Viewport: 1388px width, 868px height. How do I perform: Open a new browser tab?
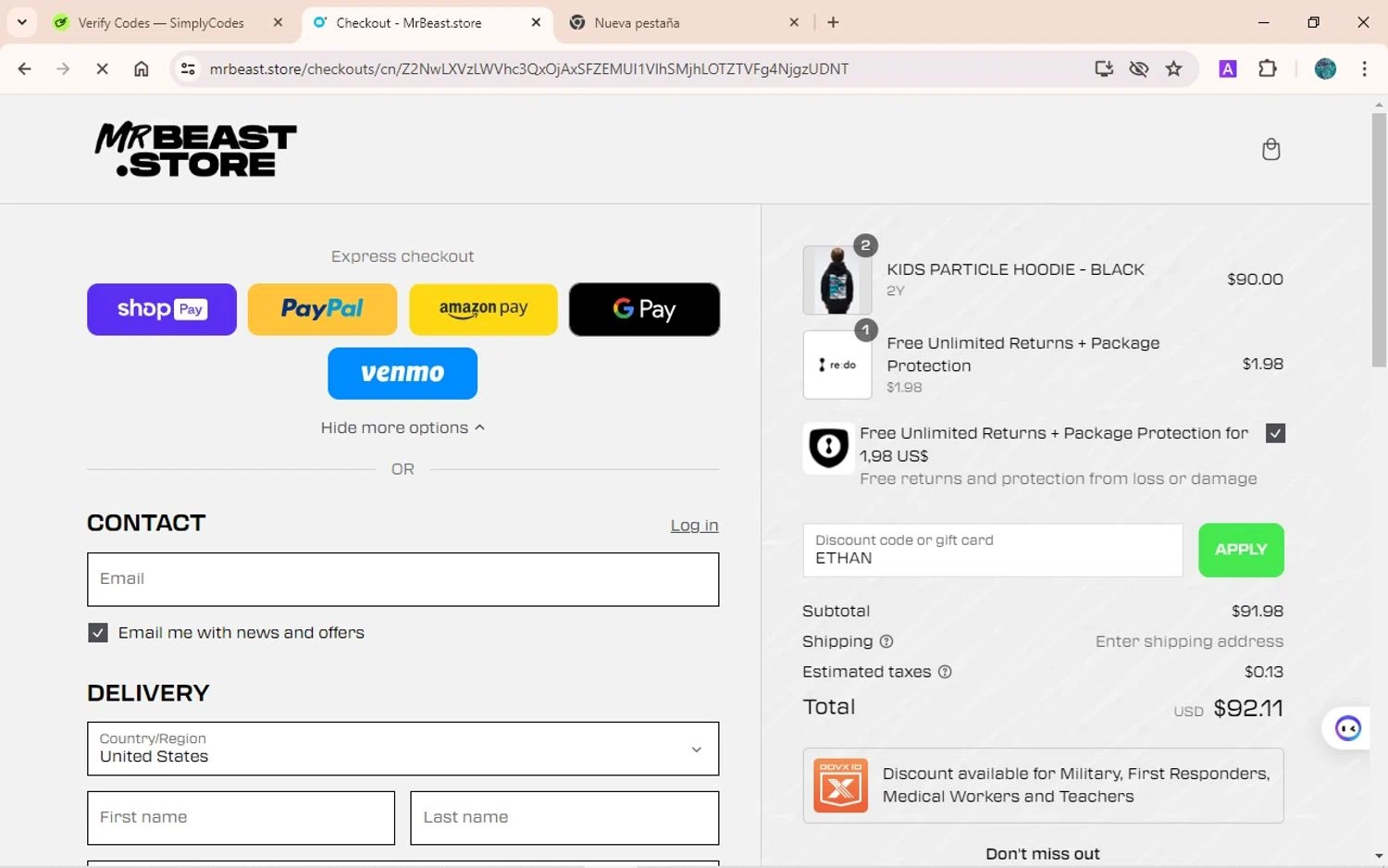click(833, 22)
